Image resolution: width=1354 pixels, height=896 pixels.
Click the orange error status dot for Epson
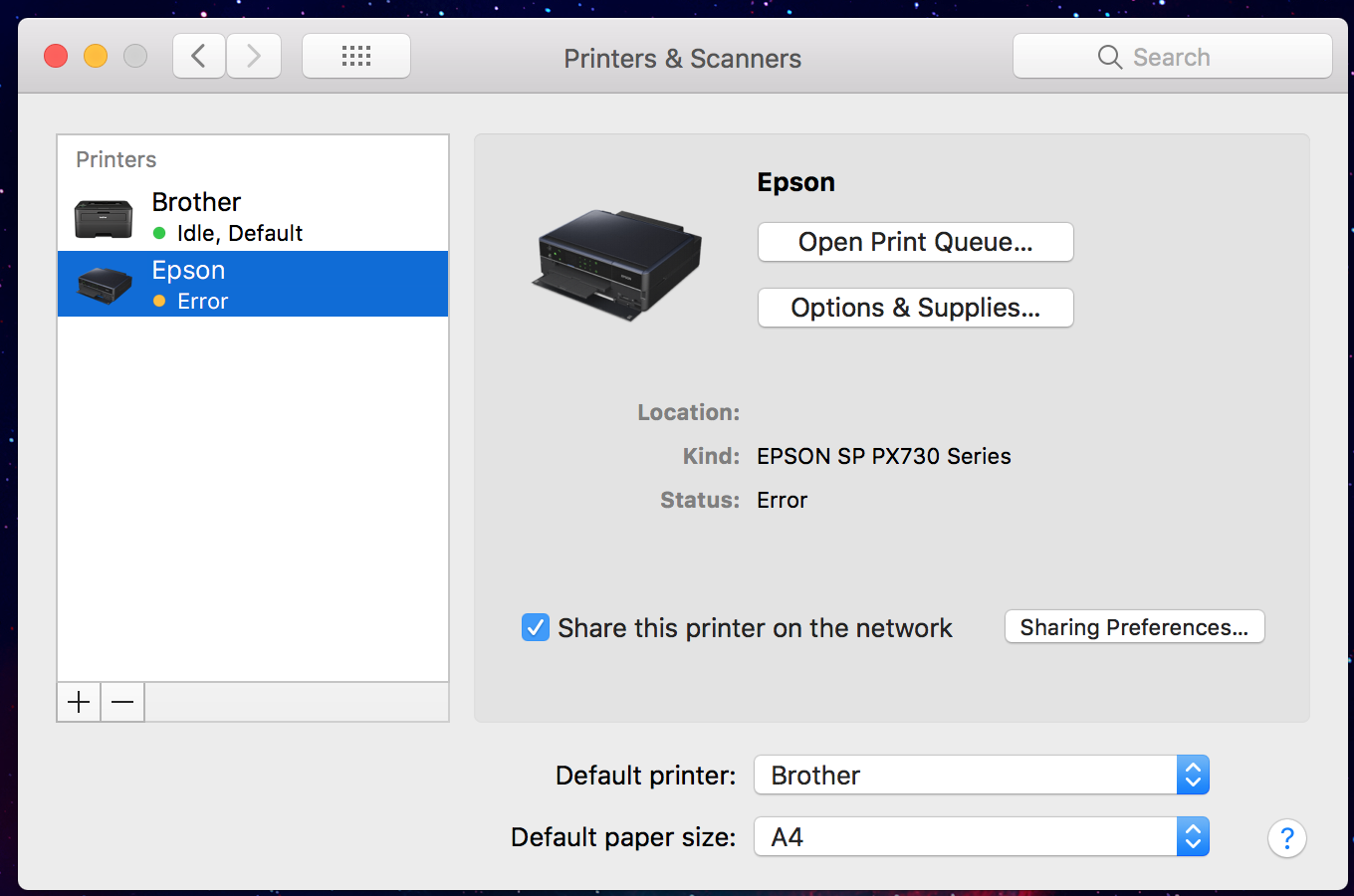159,301
